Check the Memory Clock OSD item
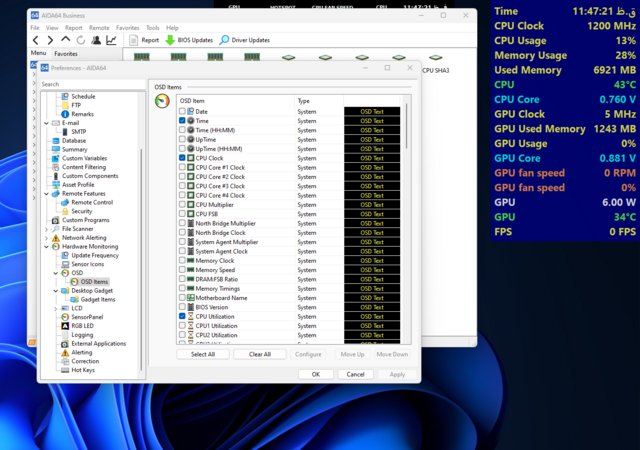 click(182, 260)
